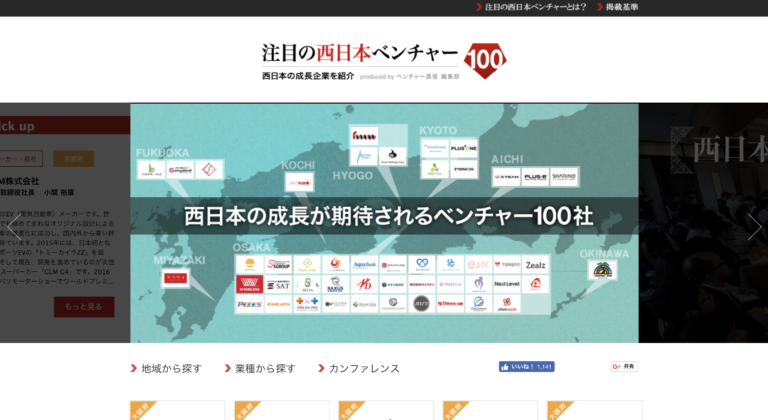This screenshot has width=768, height=420.
Task: Click the Zealz logo in Osaka grid
Action: coord(535,265)
